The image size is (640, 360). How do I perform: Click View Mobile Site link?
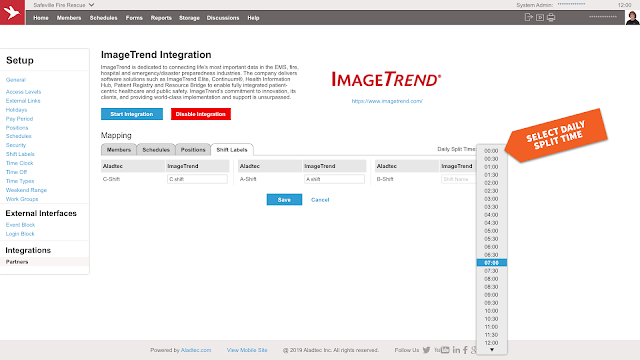pos(247,350)
